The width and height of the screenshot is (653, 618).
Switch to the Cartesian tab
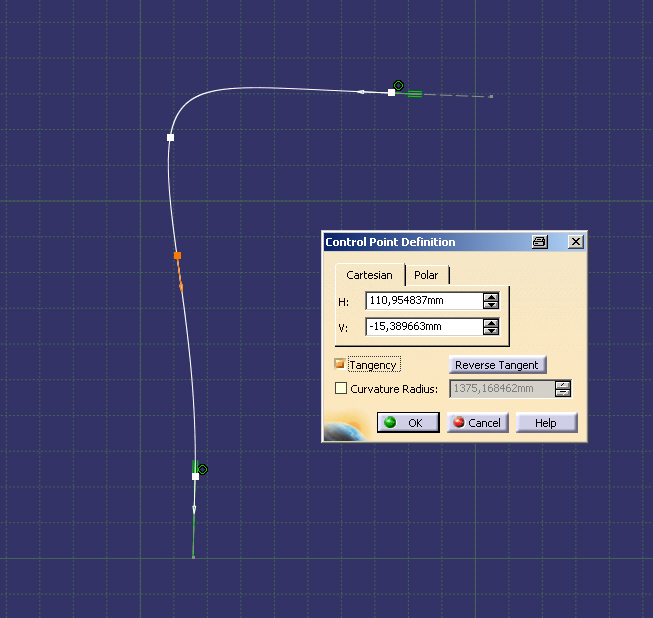pos(369,275)
